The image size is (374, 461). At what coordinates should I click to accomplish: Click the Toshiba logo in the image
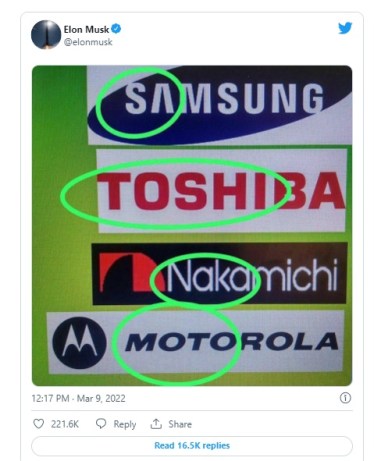click(x=221, y=191)
